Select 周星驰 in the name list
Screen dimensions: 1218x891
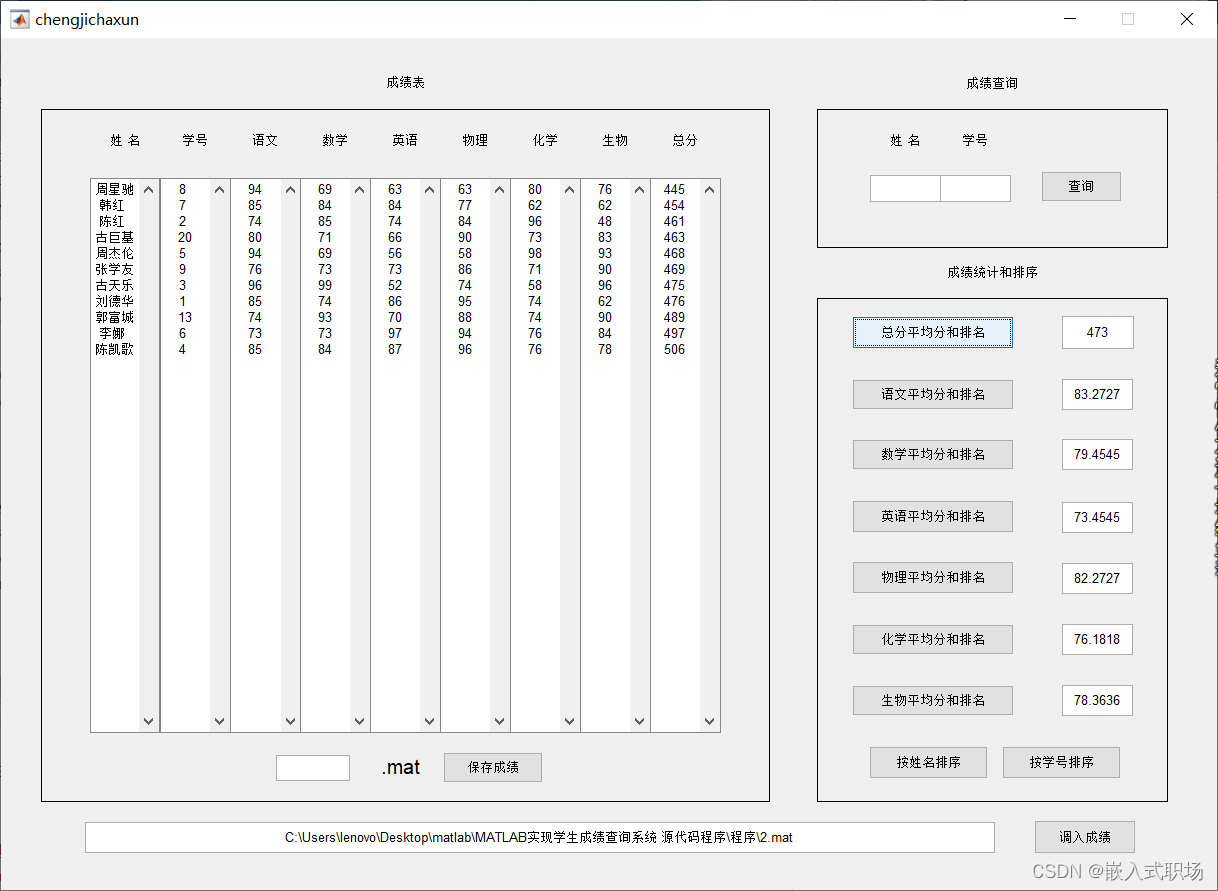(x=115, y=188)
